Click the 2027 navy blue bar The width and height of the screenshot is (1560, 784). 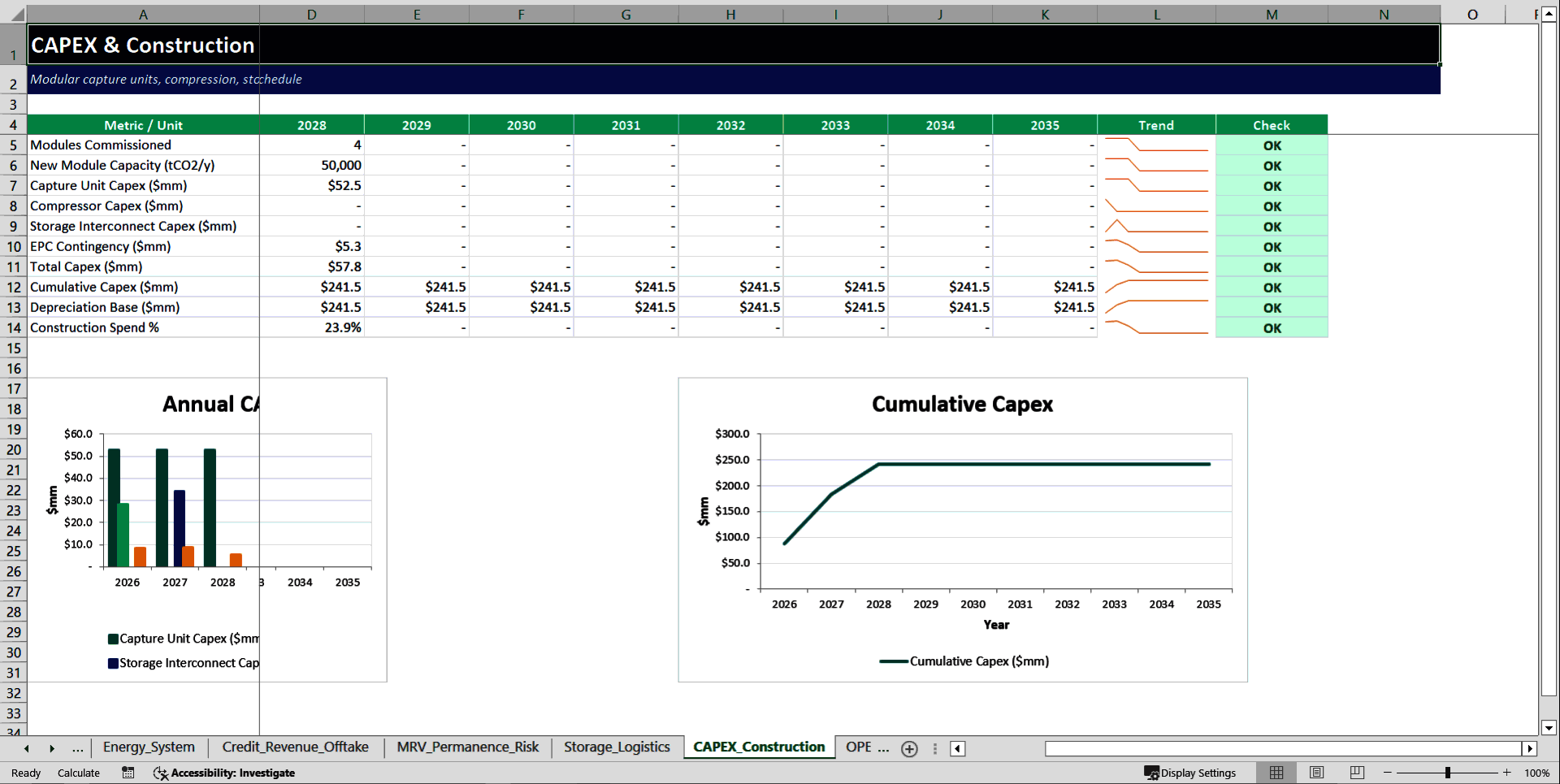[180, 528]
